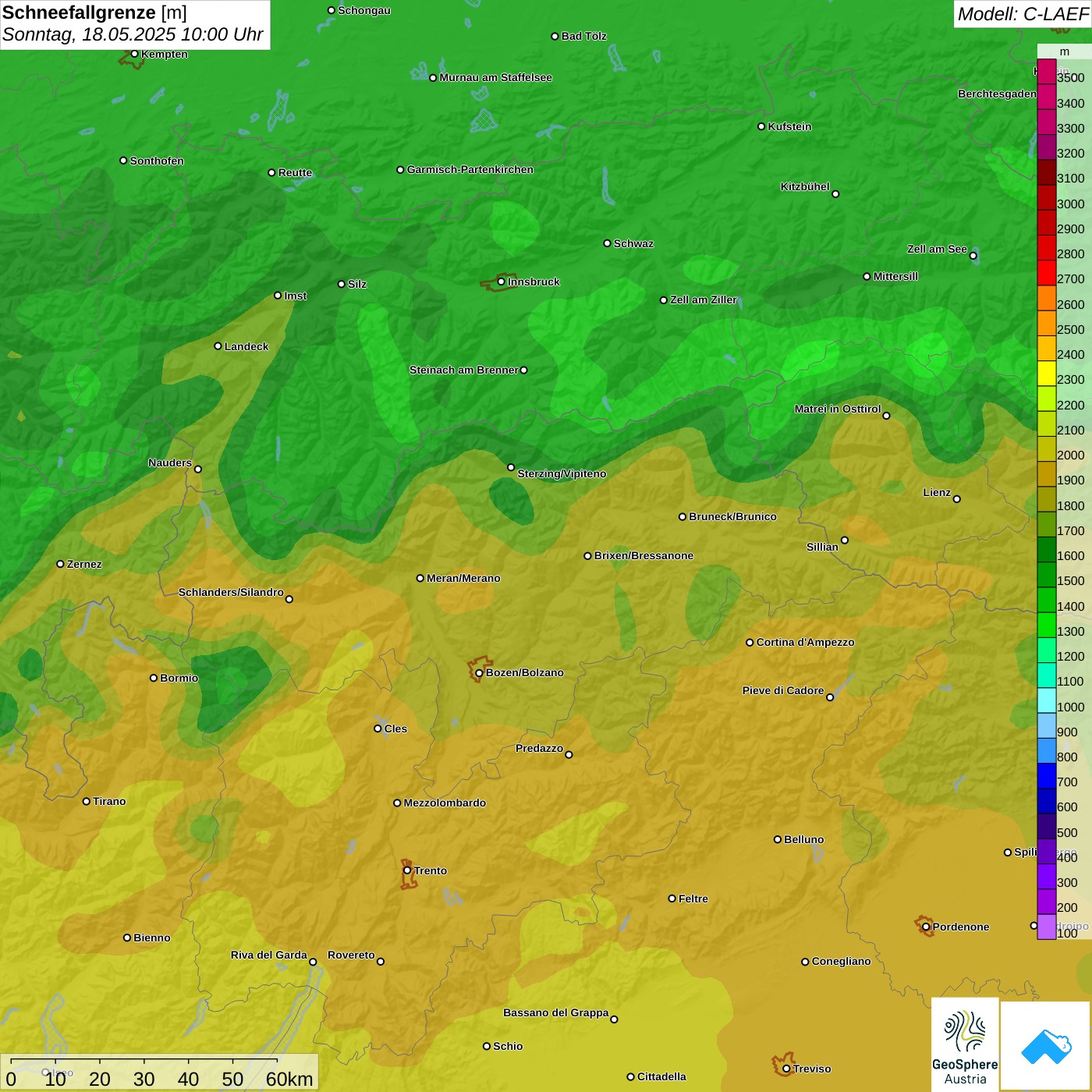
Task: Click the Feltre location marker dot
Action: tap(672, 899)
